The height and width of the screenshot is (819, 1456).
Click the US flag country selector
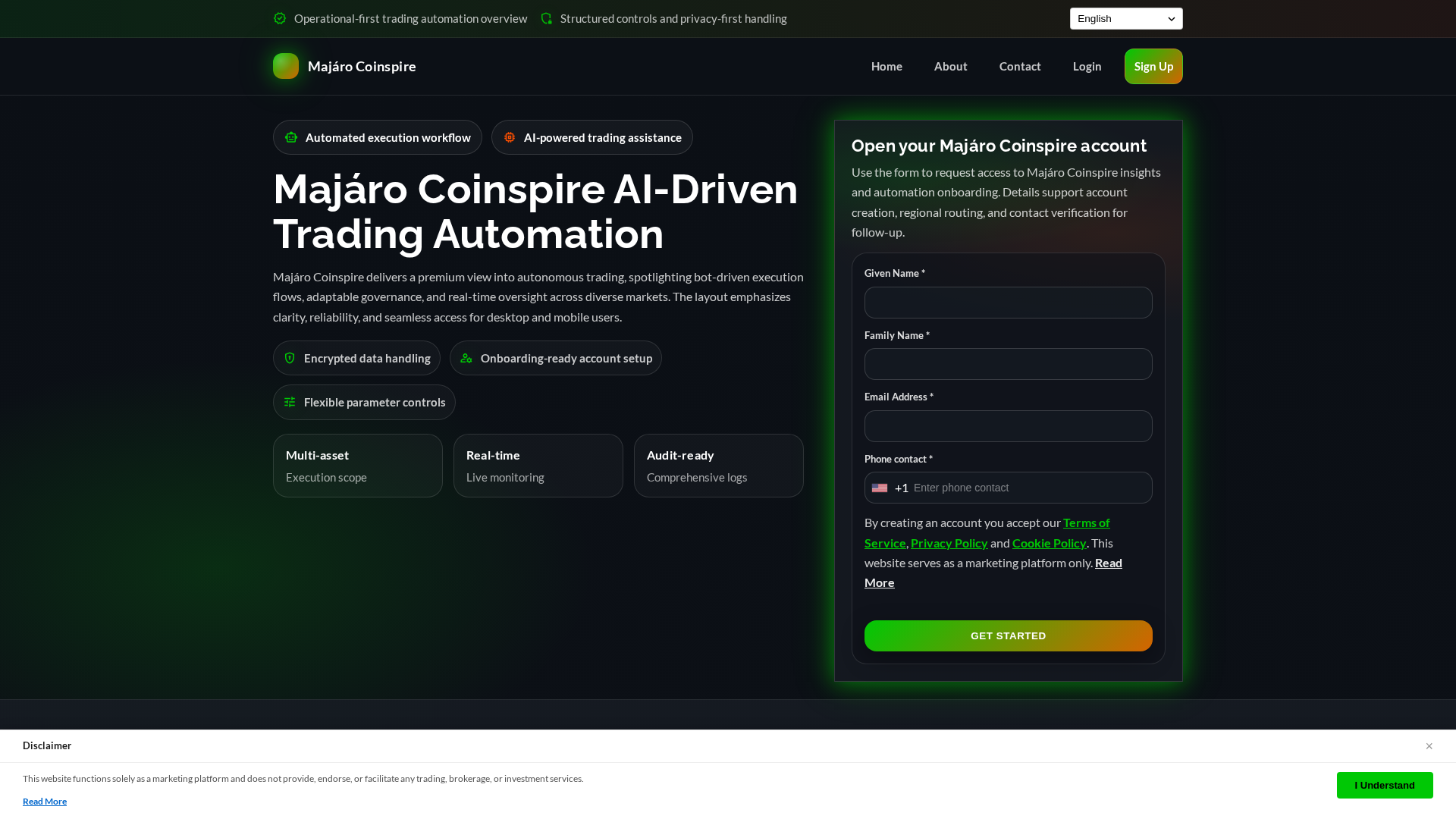880,488
